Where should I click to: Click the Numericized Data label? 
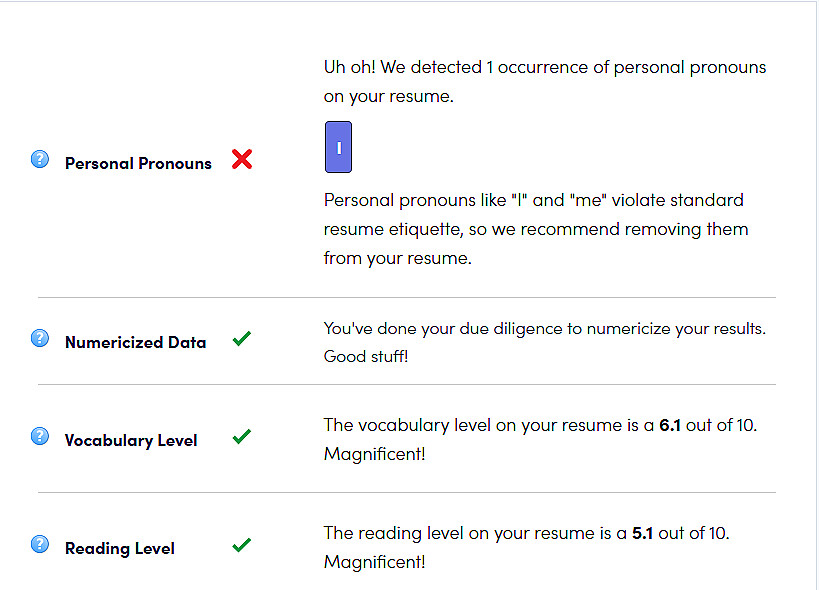coord(135,342)
